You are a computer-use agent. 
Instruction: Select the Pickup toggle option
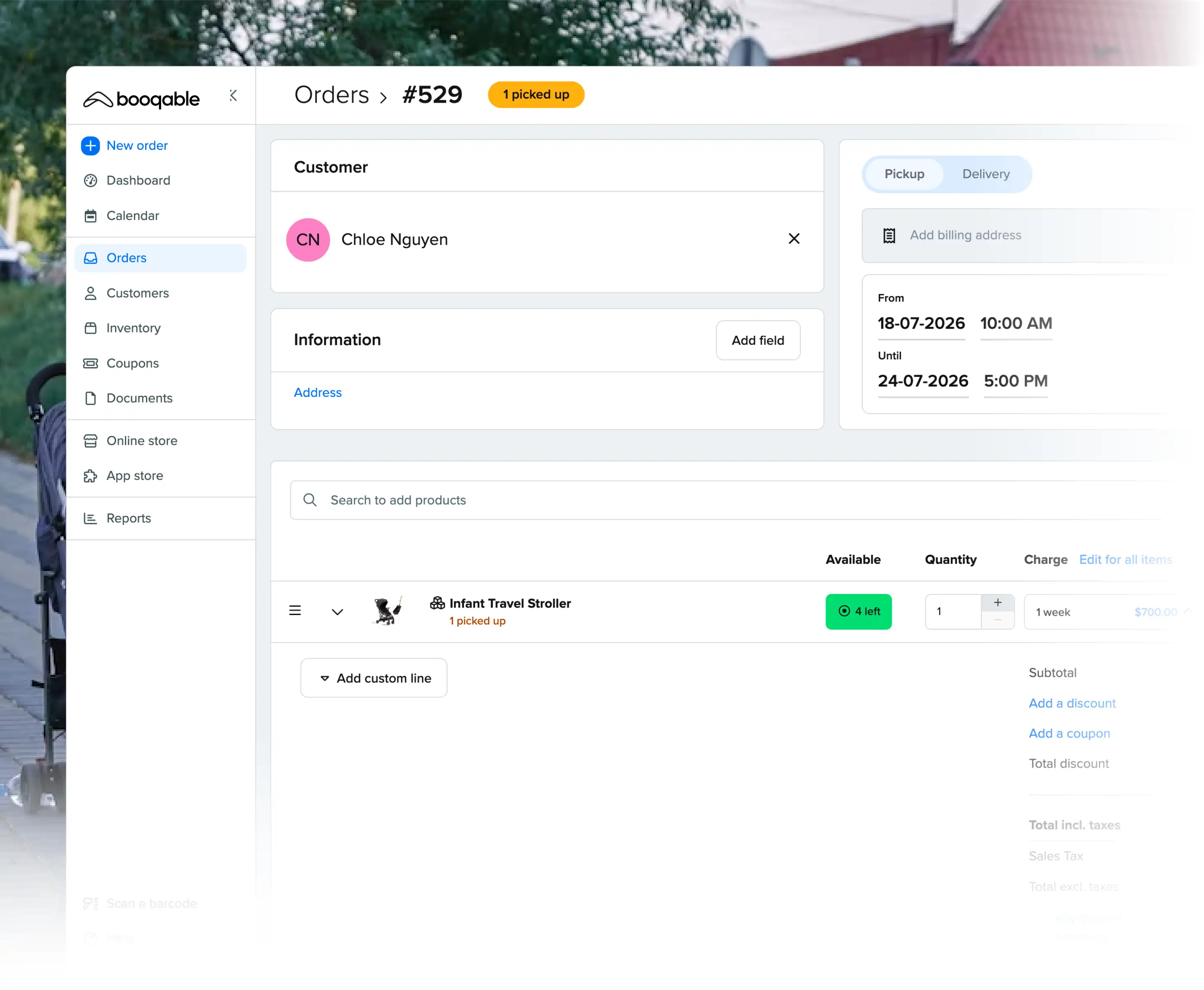pos(904,174)
